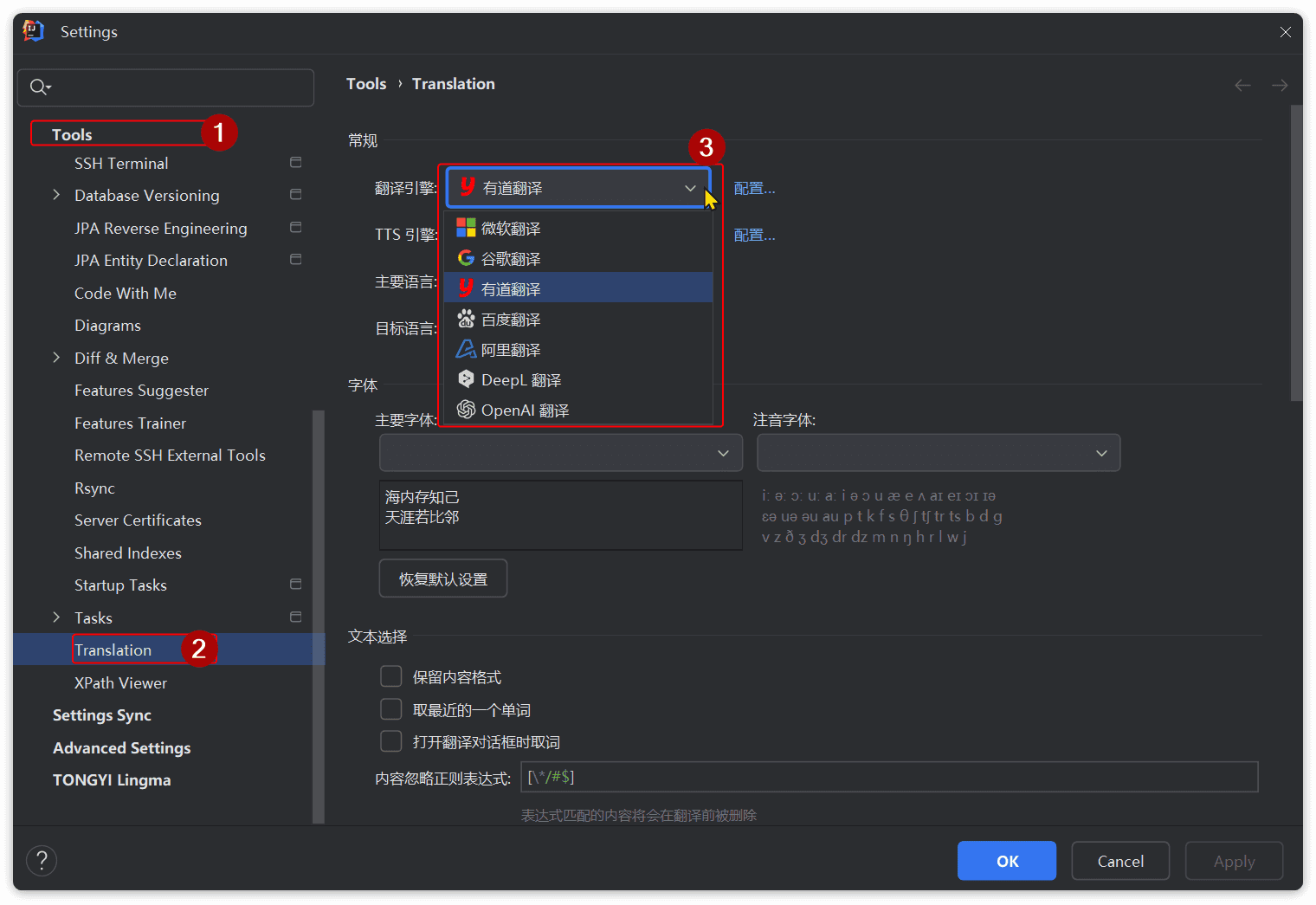Click Cancel button

(x=1120, y=861)
